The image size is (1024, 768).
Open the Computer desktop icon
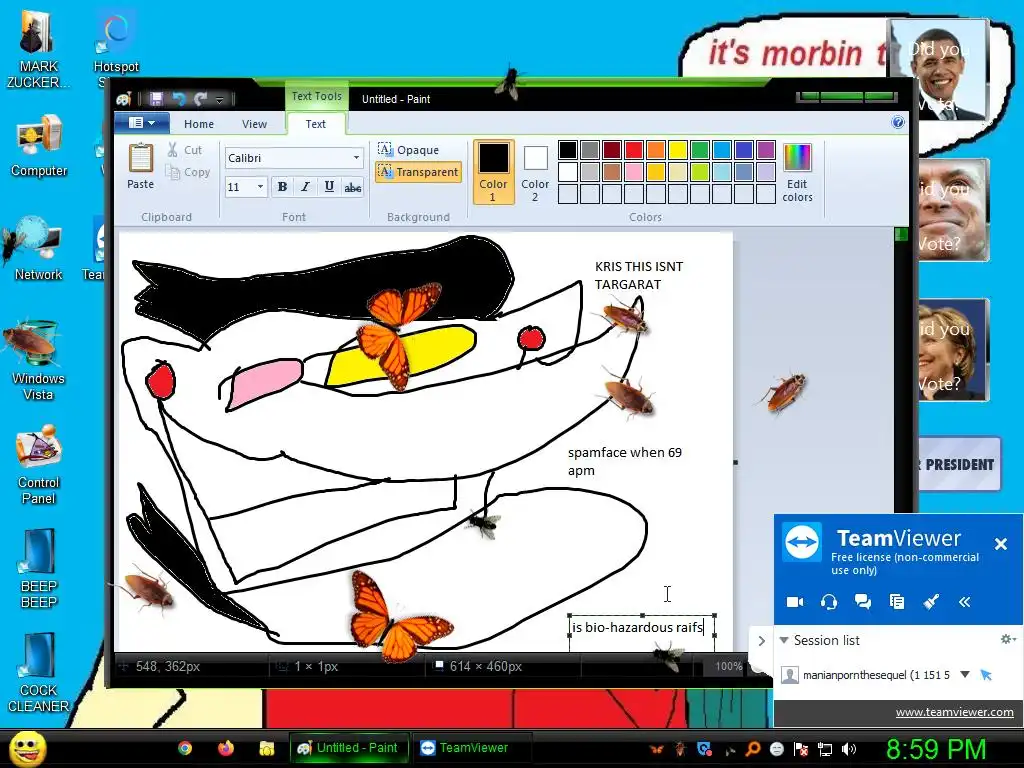39,146
